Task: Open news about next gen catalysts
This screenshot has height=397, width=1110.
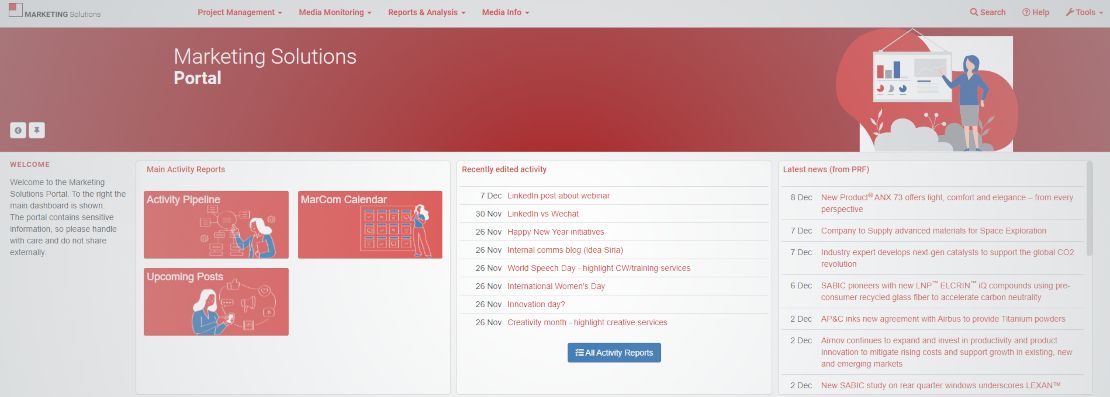Action: pos(947,258)
